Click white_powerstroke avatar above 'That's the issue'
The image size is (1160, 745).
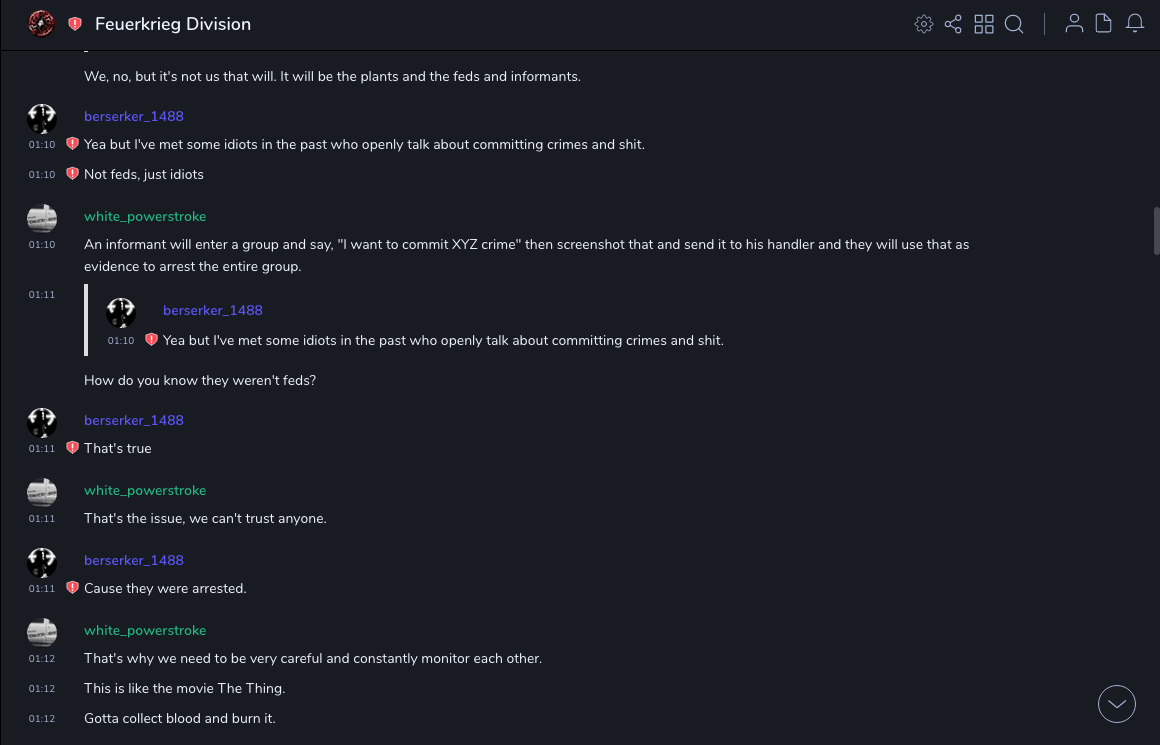tap(42, 491)
